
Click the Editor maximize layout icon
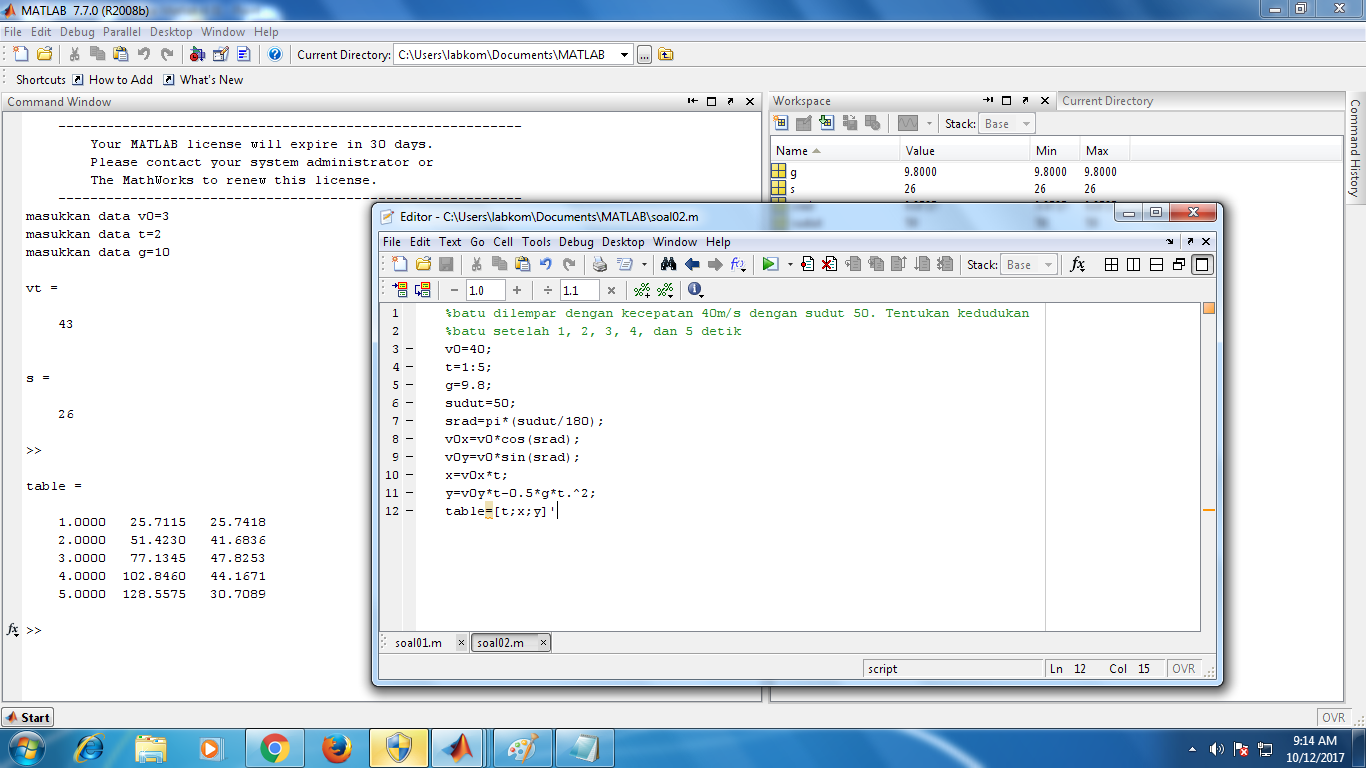[1202, 265]
